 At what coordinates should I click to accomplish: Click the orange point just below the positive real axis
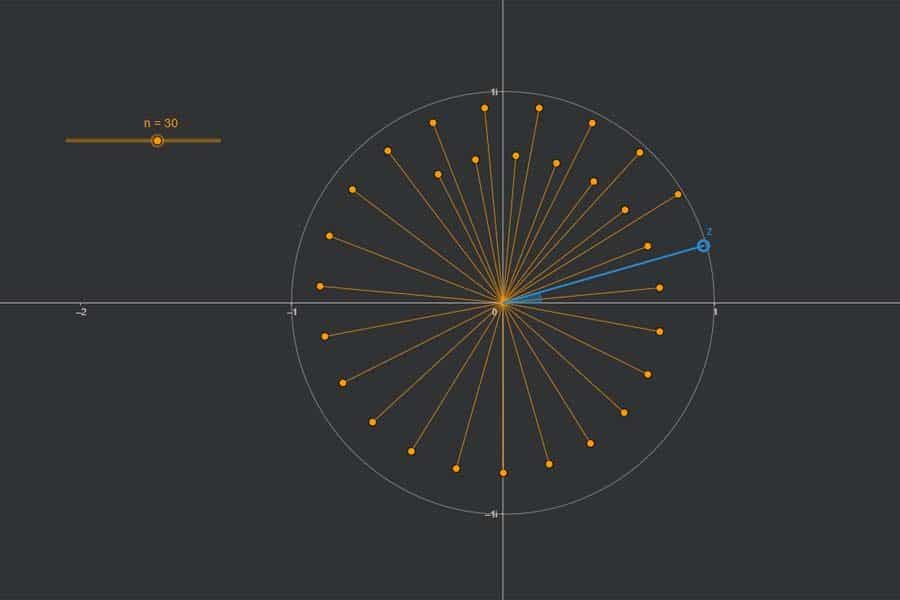660,331
